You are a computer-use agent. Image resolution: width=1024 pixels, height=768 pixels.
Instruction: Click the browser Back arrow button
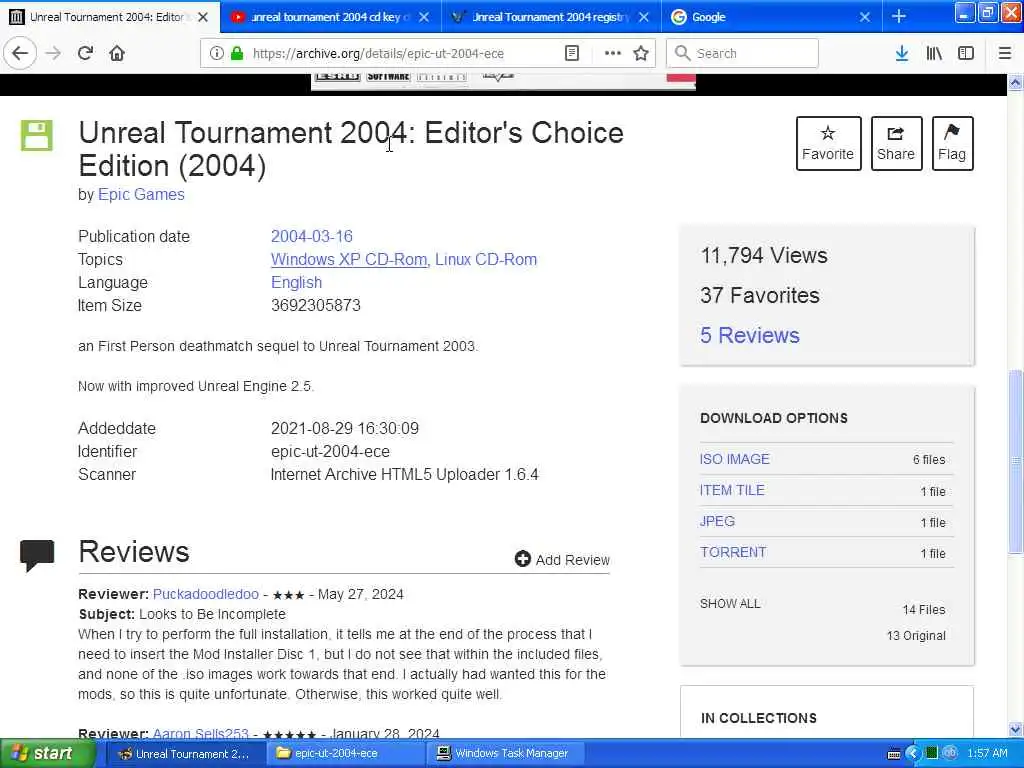pyautogui.click(x=20, y=54)
